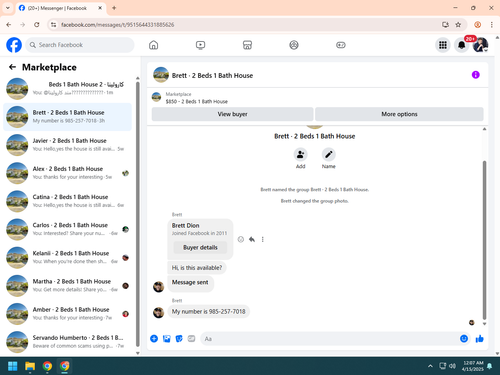Open Brett - 2 Beds 1 Bath House chat
The height and width of the screenshot is (375, 500).
pos(67,117)
